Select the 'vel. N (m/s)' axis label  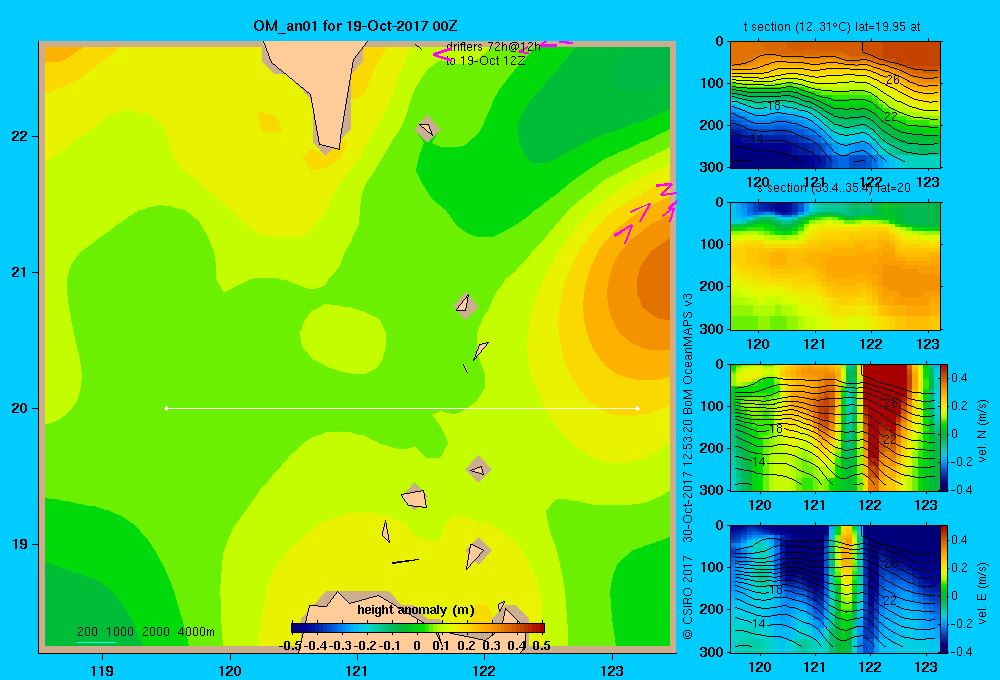983,431
